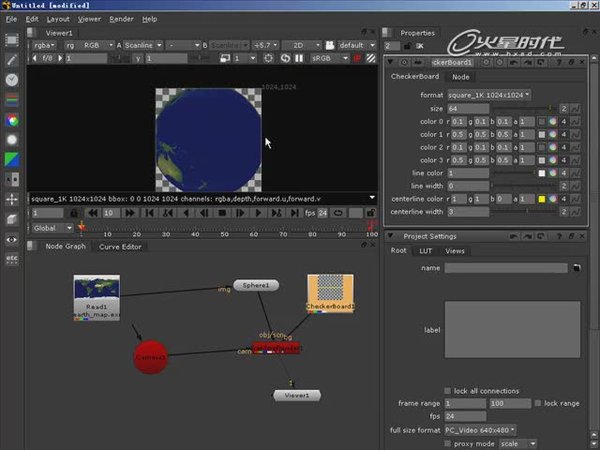Click the yellow centerline color swatch
The height and width of the screenshot is (450, 600).
click(541, 199)
